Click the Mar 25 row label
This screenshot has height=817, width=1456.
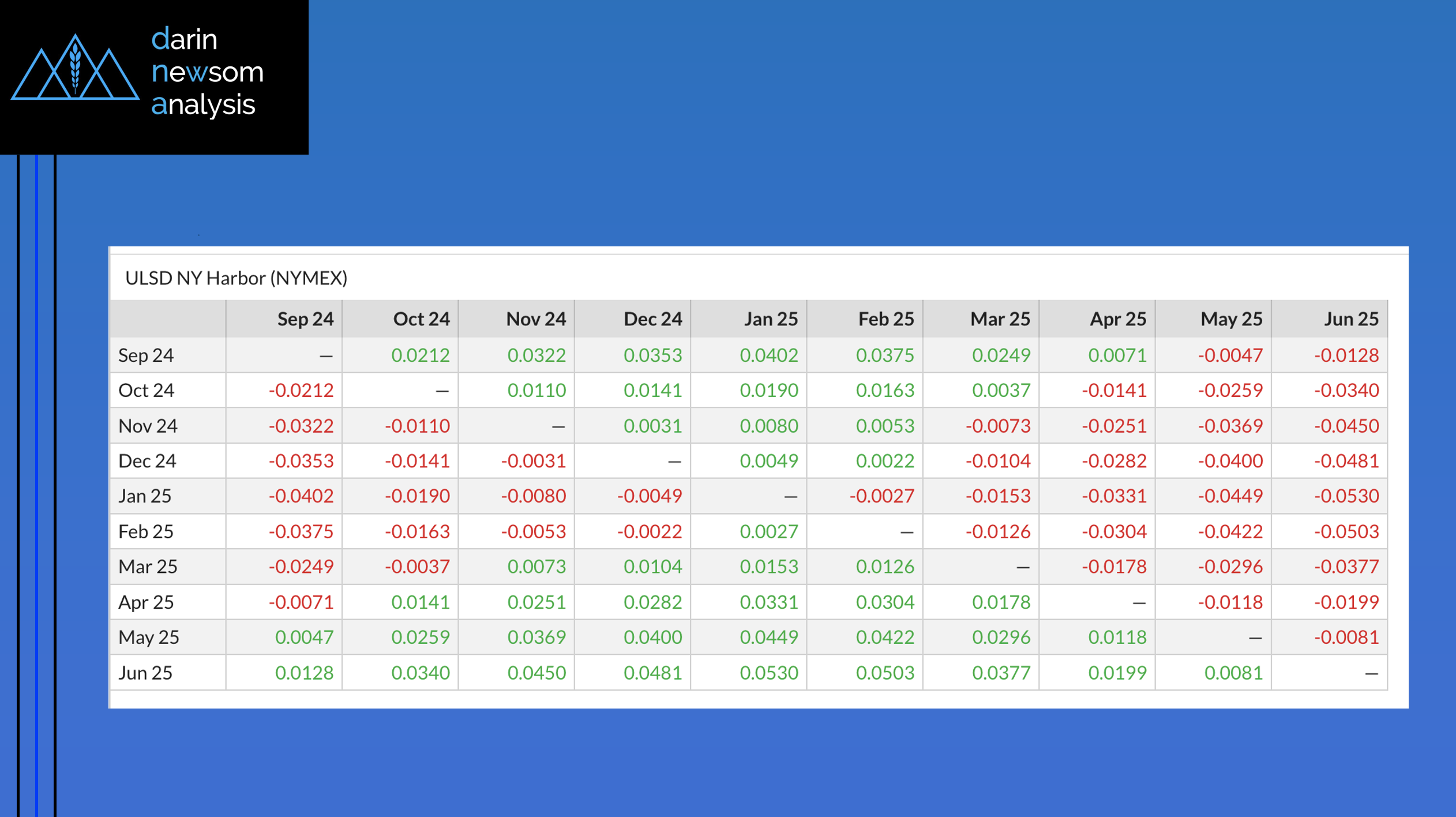point(148,567)
